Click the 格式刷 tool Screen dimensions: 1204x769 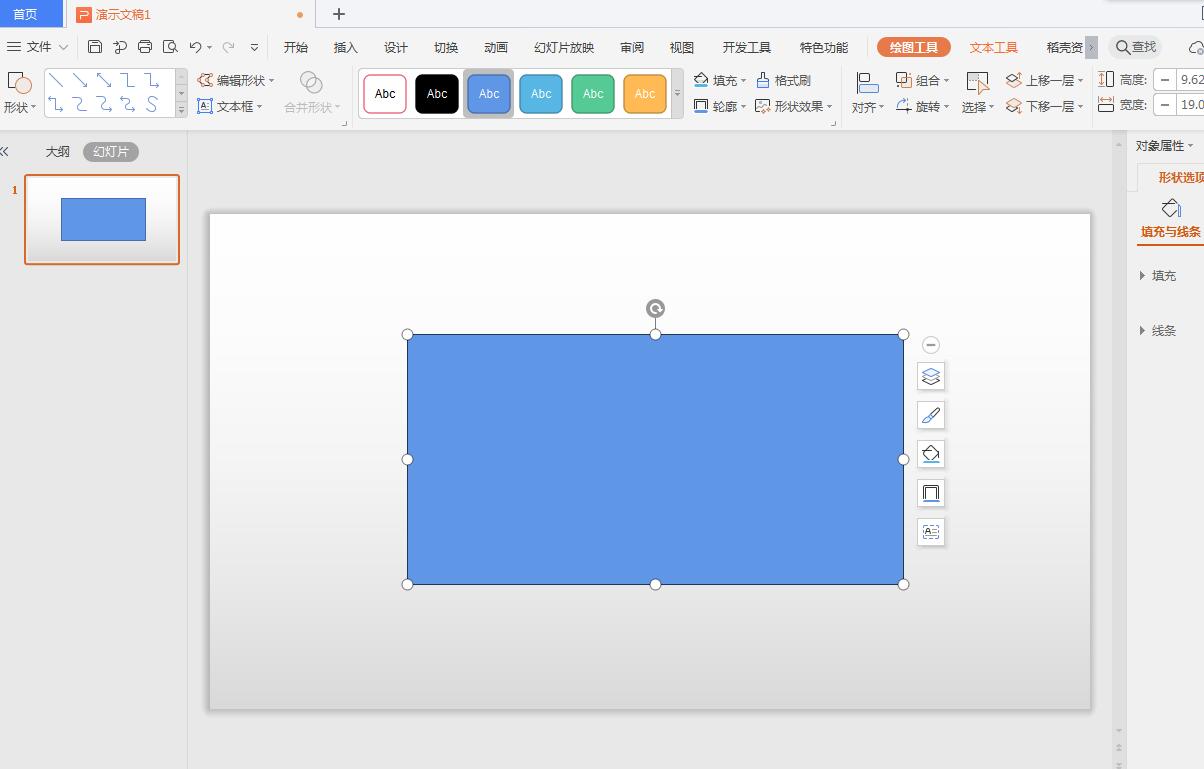coord(790,80)
